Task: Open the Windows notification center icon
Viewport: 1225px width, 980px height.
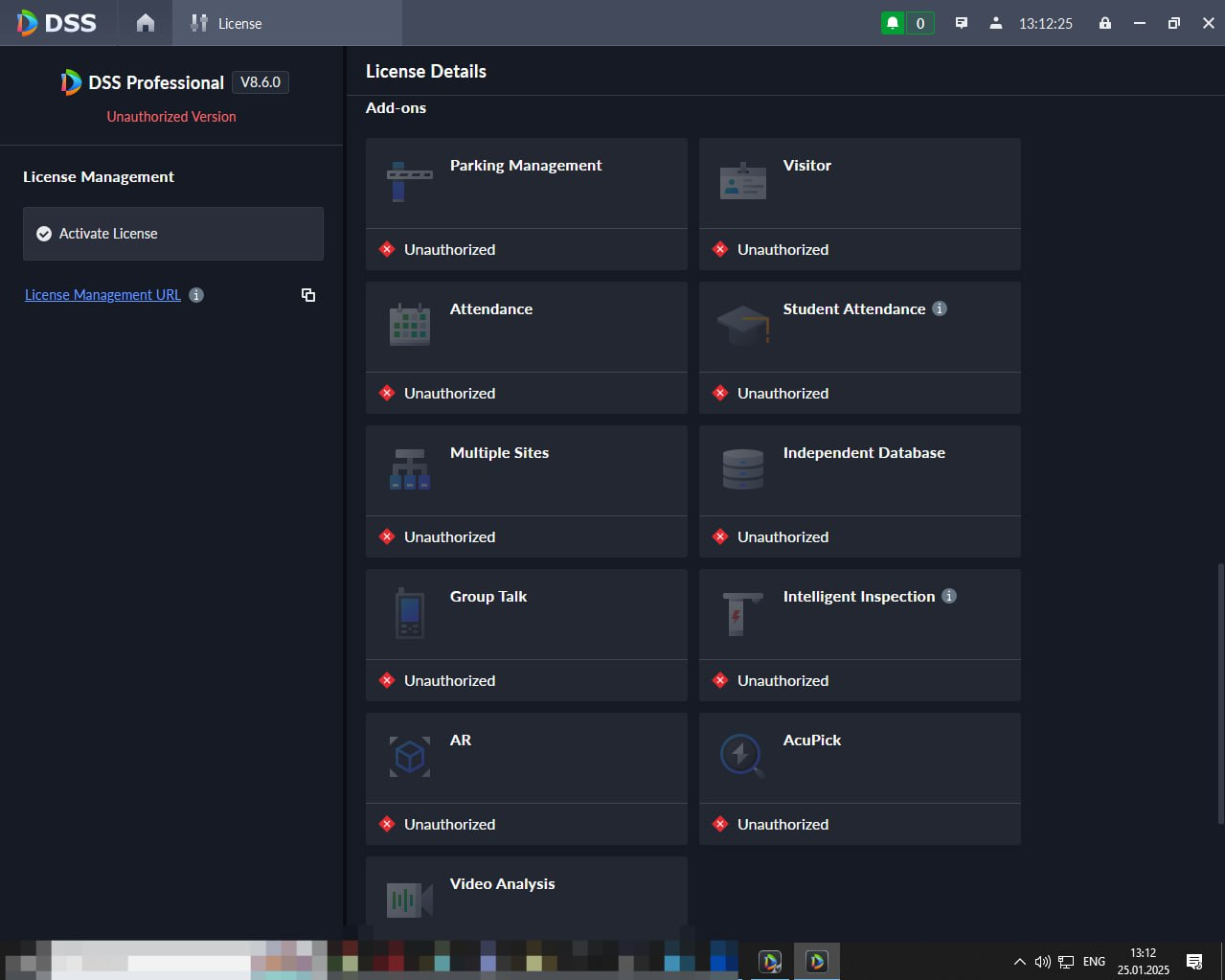Action: point(1194,962)
